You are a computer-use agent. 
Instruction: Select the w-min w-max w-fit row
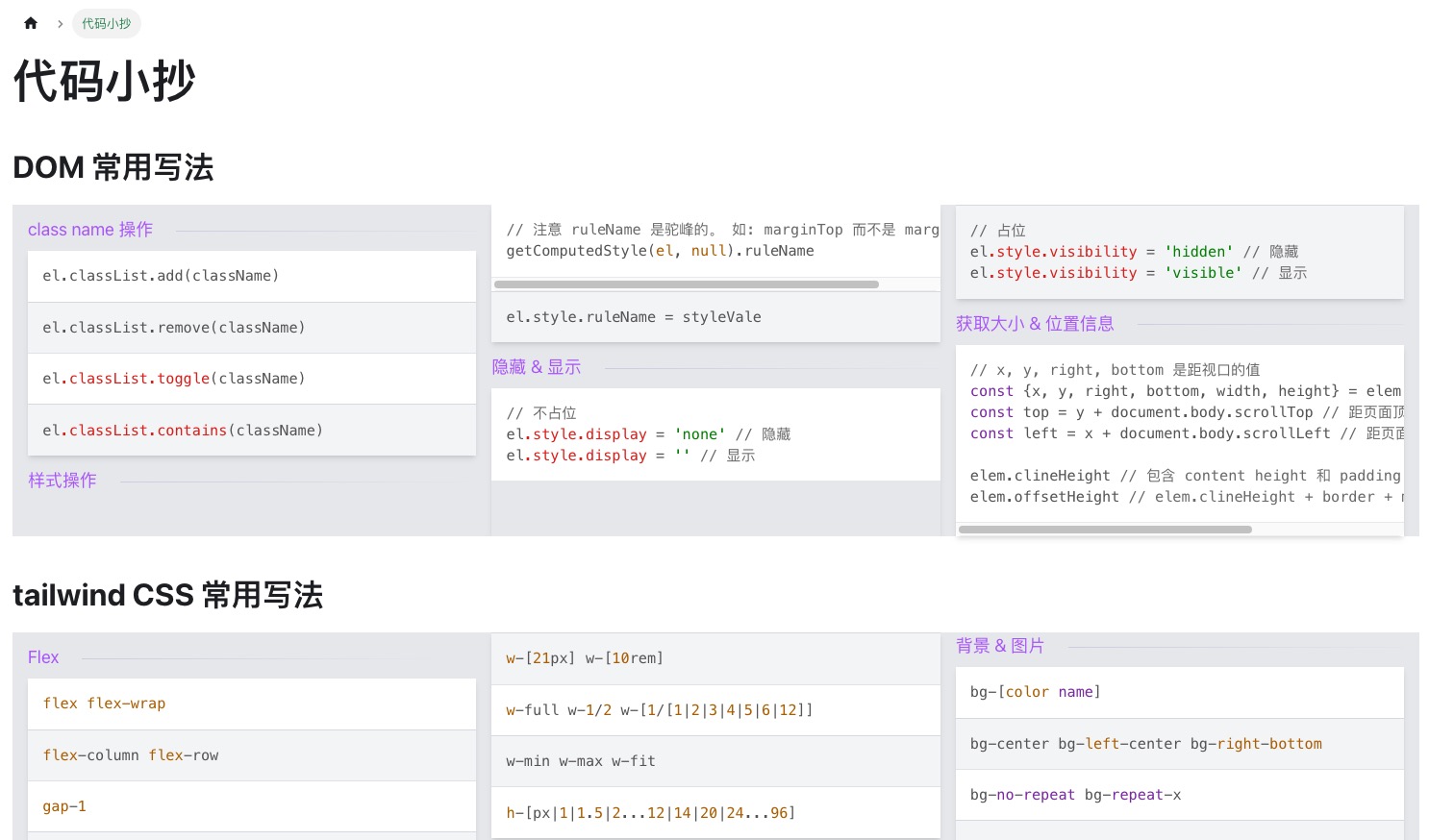click(x=715, y=761)
